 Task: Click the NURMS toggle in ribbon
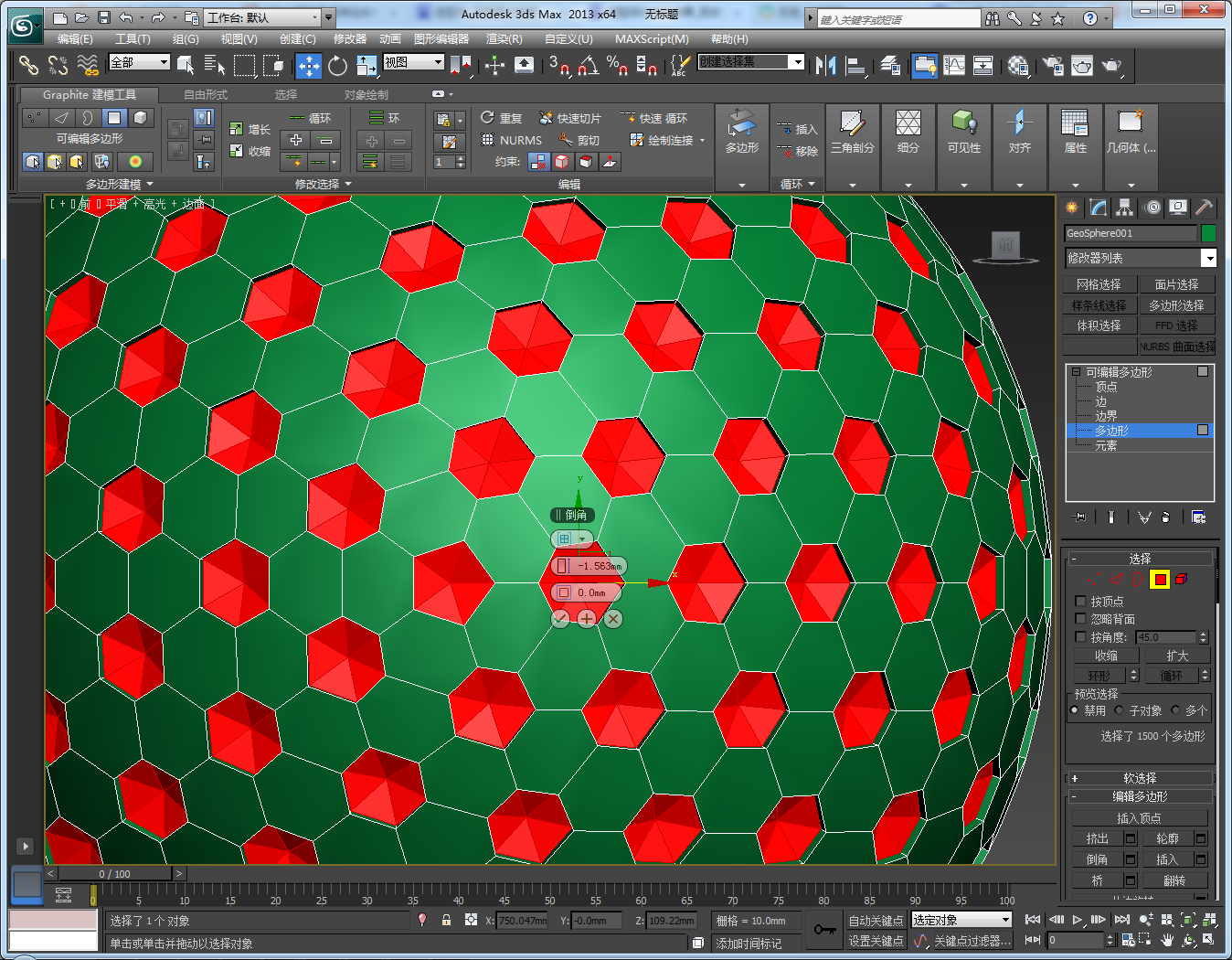click(511, 140)
